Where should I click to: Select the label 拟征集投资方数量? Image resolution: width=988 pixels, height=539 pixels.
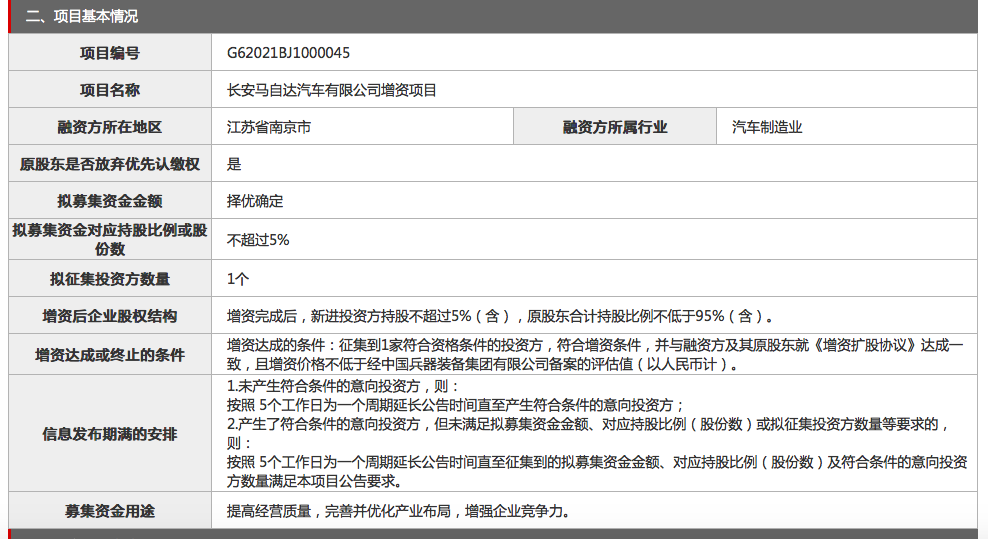pos(110,279)
